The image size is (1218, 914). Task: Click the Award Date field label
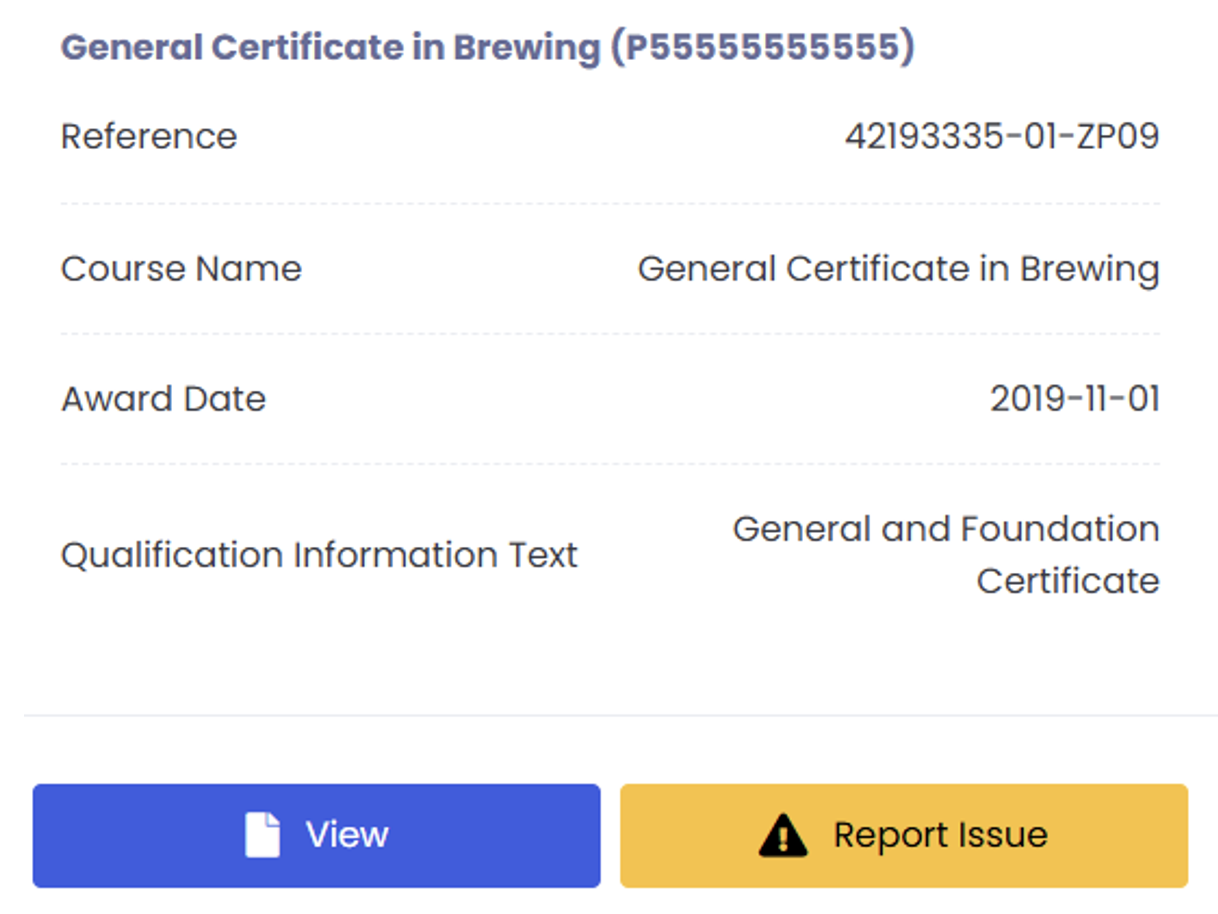(x=163, y=399)
